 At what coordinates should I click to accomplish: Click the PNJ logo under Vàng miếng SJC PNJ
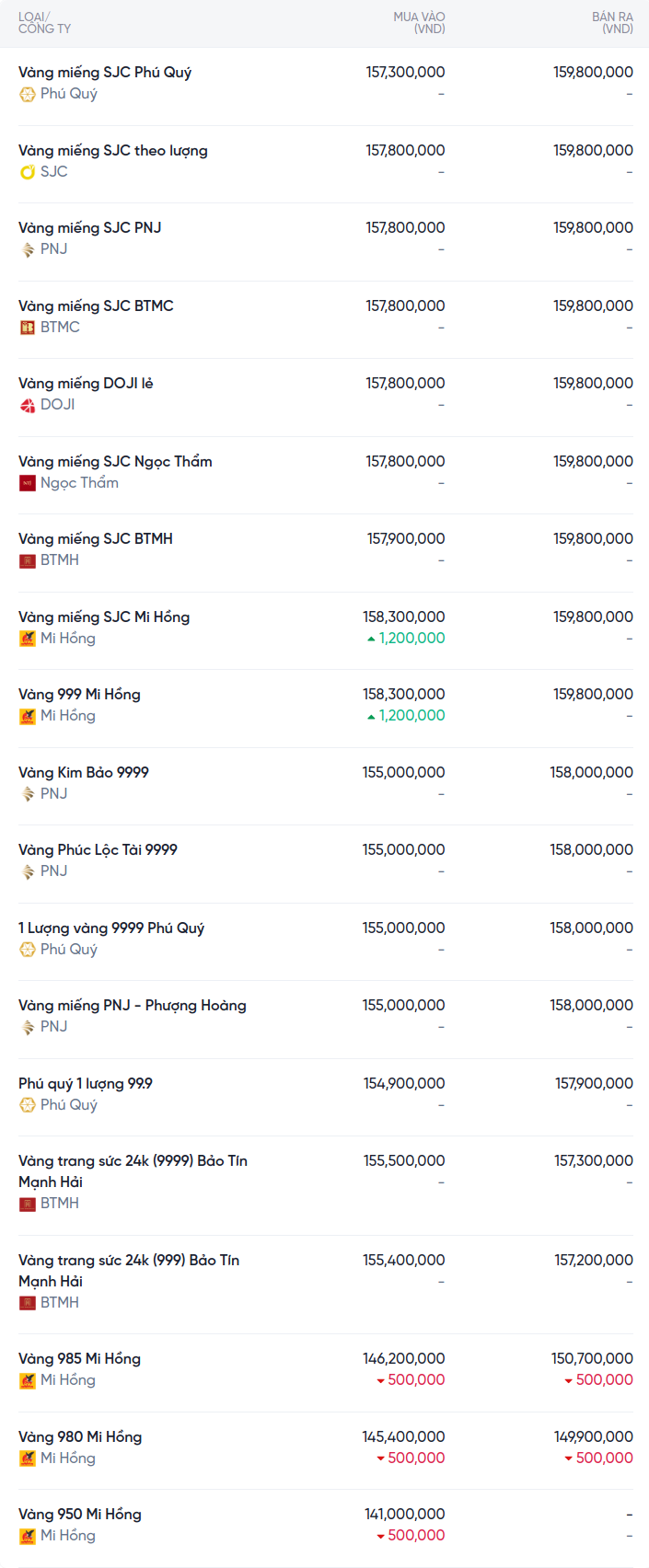pyautogui.click(x=28, y=249)
